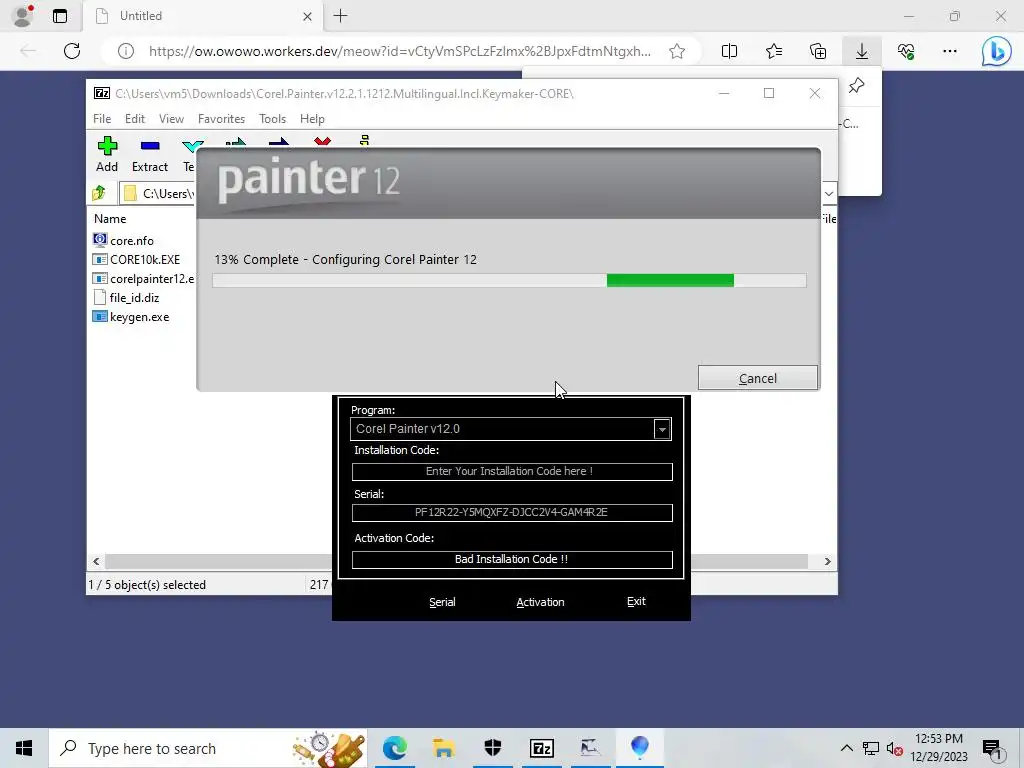Open 7-Zip from the taskbar

coord(541,748)
